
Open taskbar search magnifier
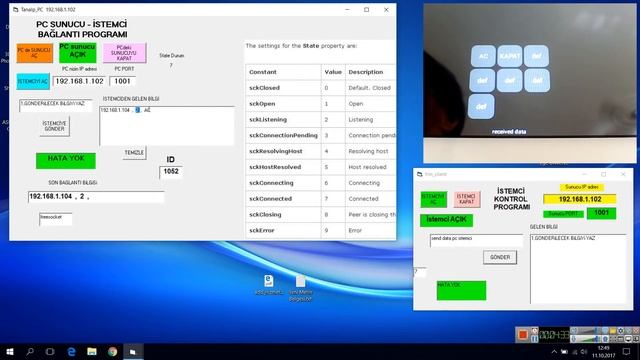tap(30, 352)
